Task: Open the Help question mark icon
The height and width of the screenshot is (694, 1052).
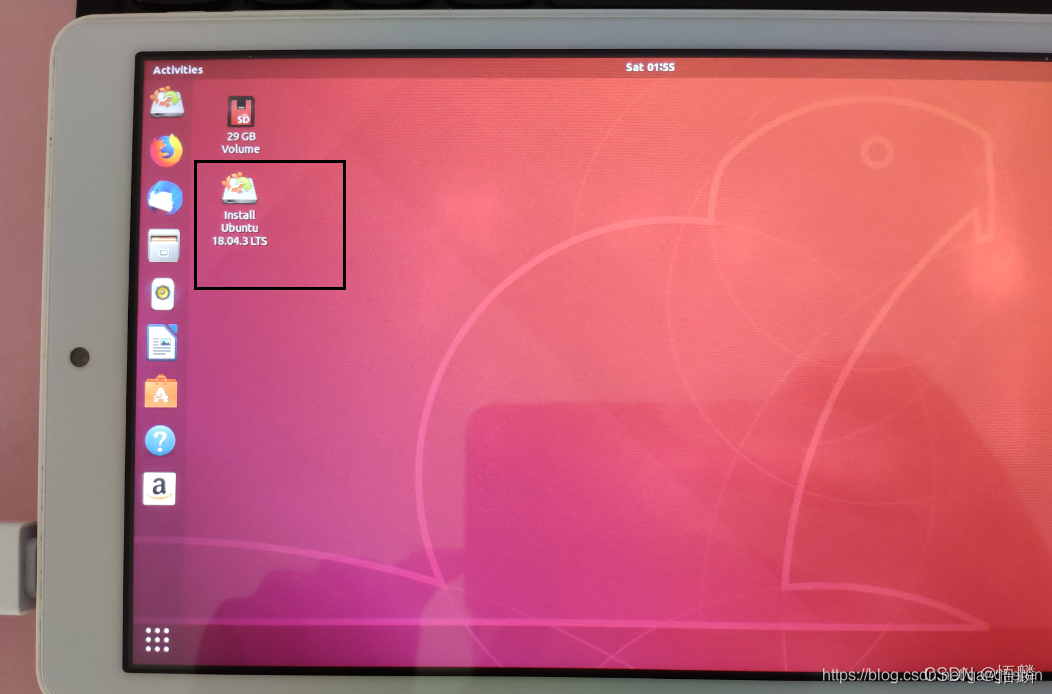Action: pyautogui.click(x=160, y=441)
